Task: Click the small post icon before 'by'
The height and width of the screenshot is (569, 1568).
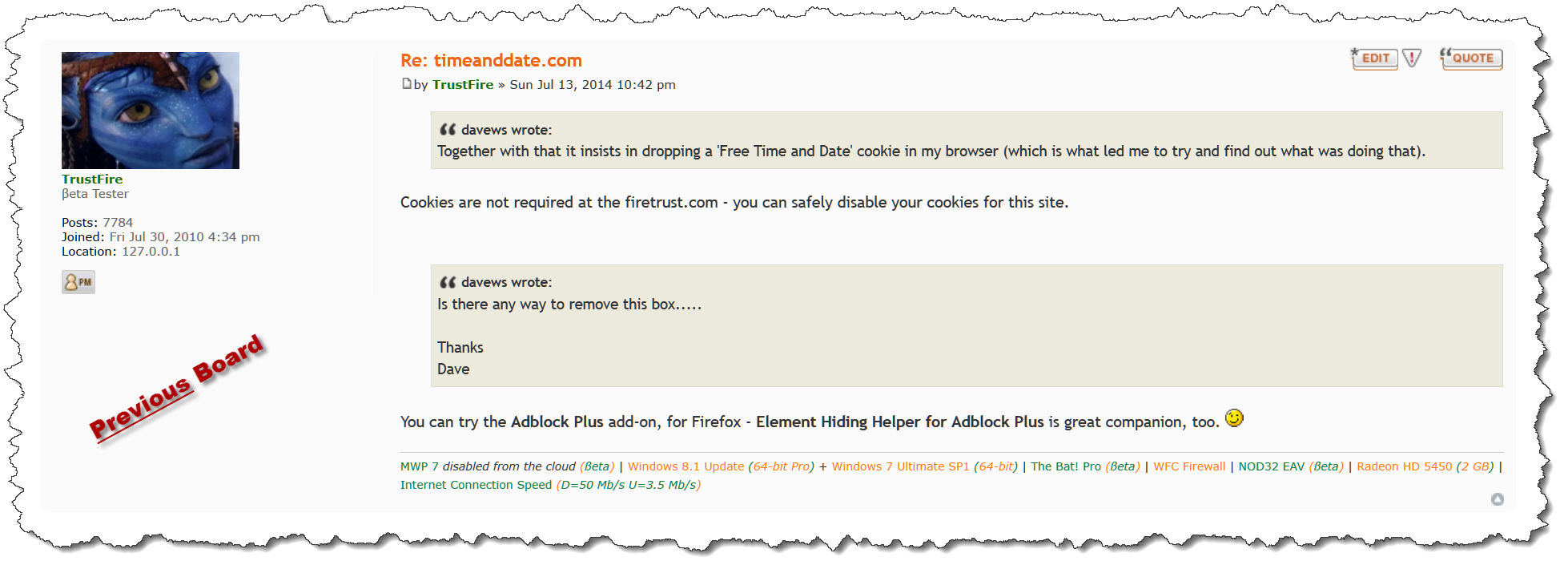Action: tap(406, 84)
